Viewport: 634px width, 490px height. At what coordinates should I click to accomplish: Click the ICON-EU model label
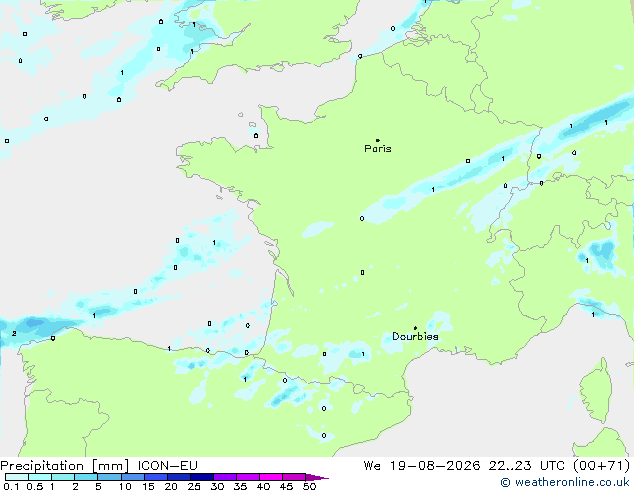coord(167,466)
